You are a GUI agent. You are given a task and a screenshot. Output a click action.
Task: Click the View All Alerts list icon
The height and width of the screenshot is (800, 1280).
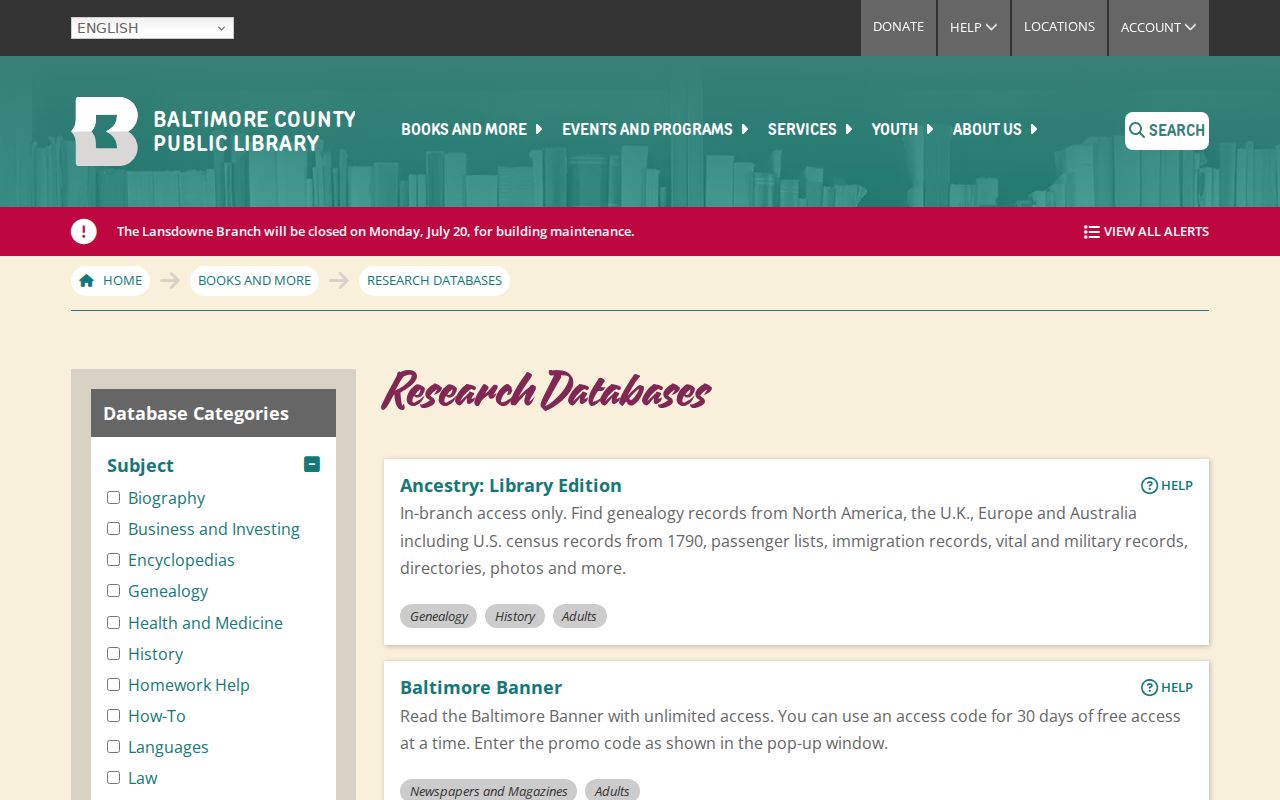(1091, 232)
